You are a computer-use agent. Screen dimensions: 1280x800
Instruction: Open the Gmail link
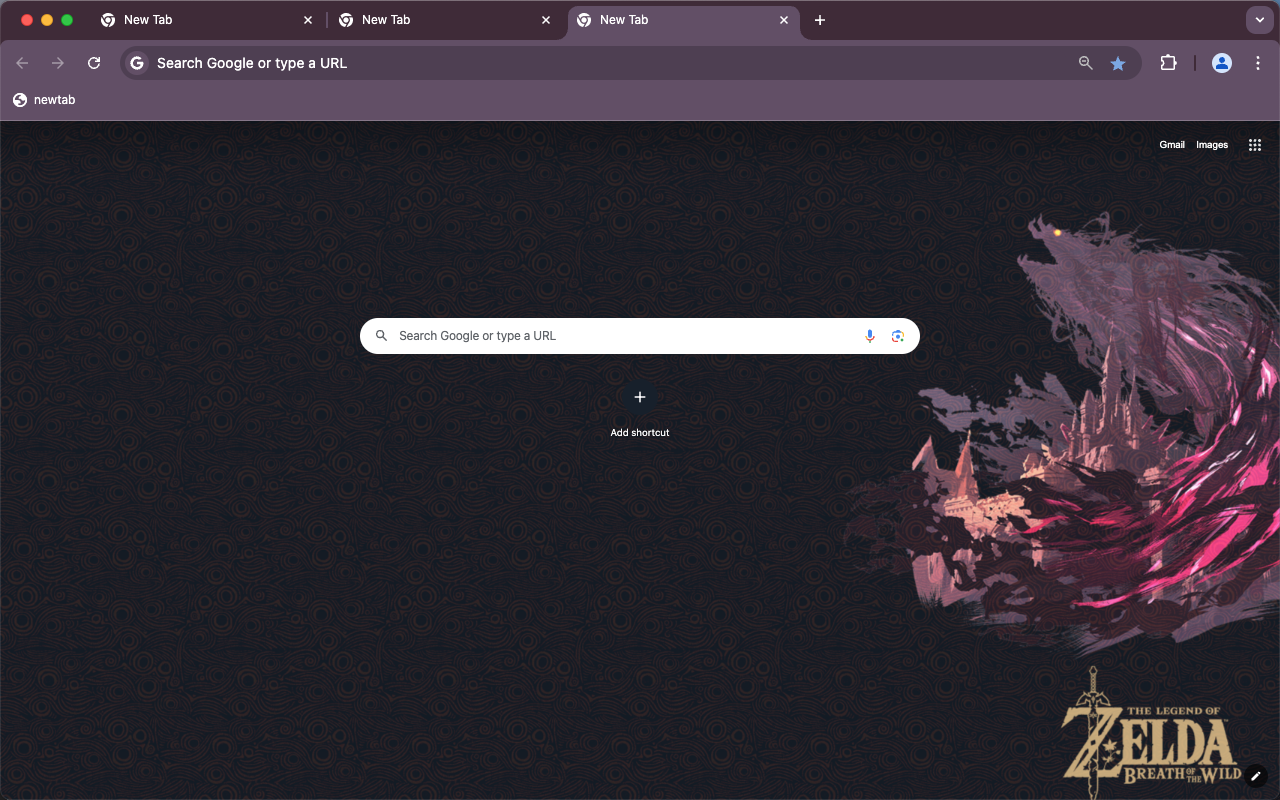point(1172,145)
